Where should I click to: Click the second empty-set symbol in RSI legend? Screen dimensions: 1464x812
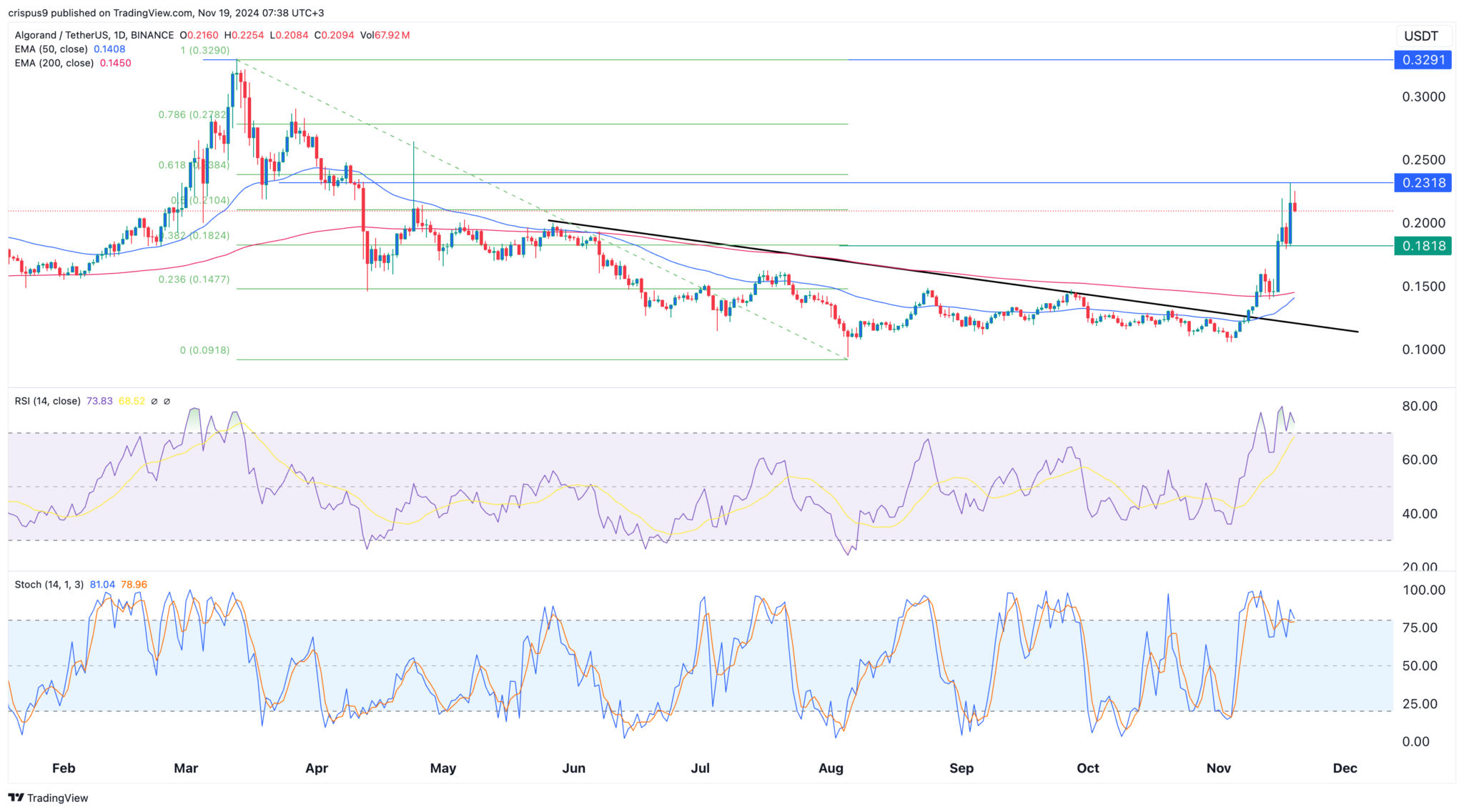(x=167, y=402)
